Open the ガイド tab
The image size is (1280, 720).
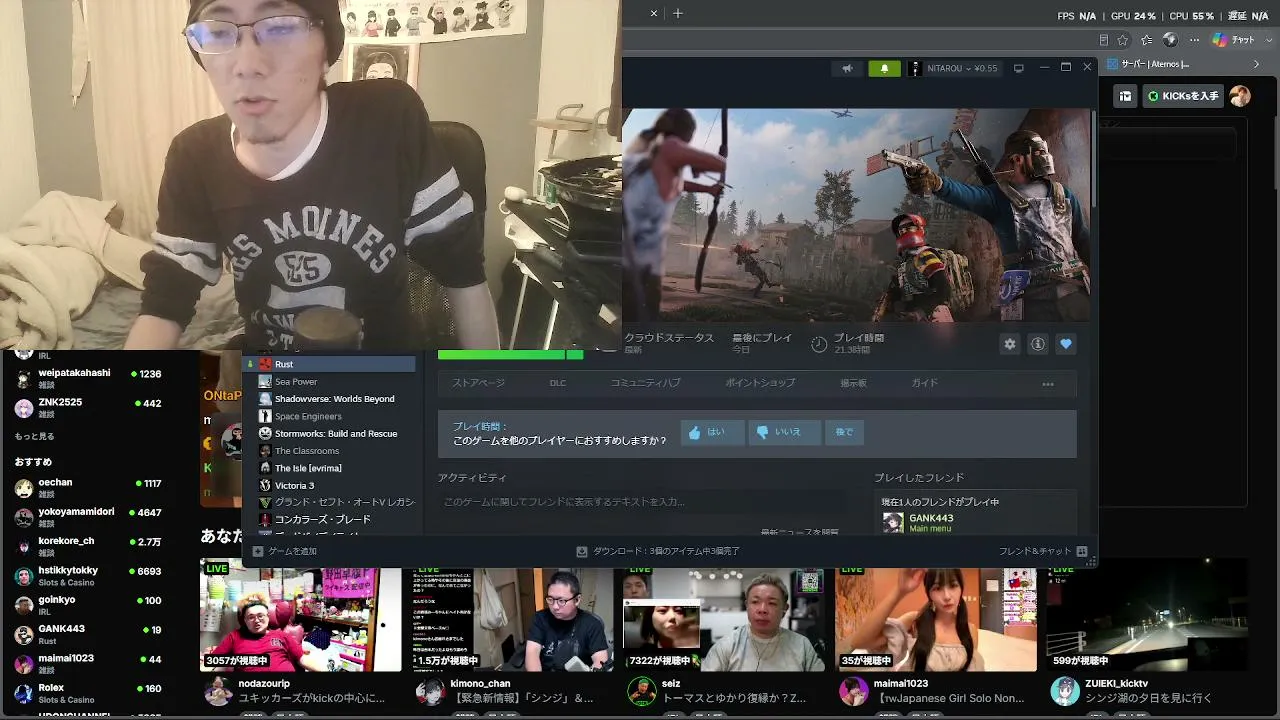click(925, 383)
